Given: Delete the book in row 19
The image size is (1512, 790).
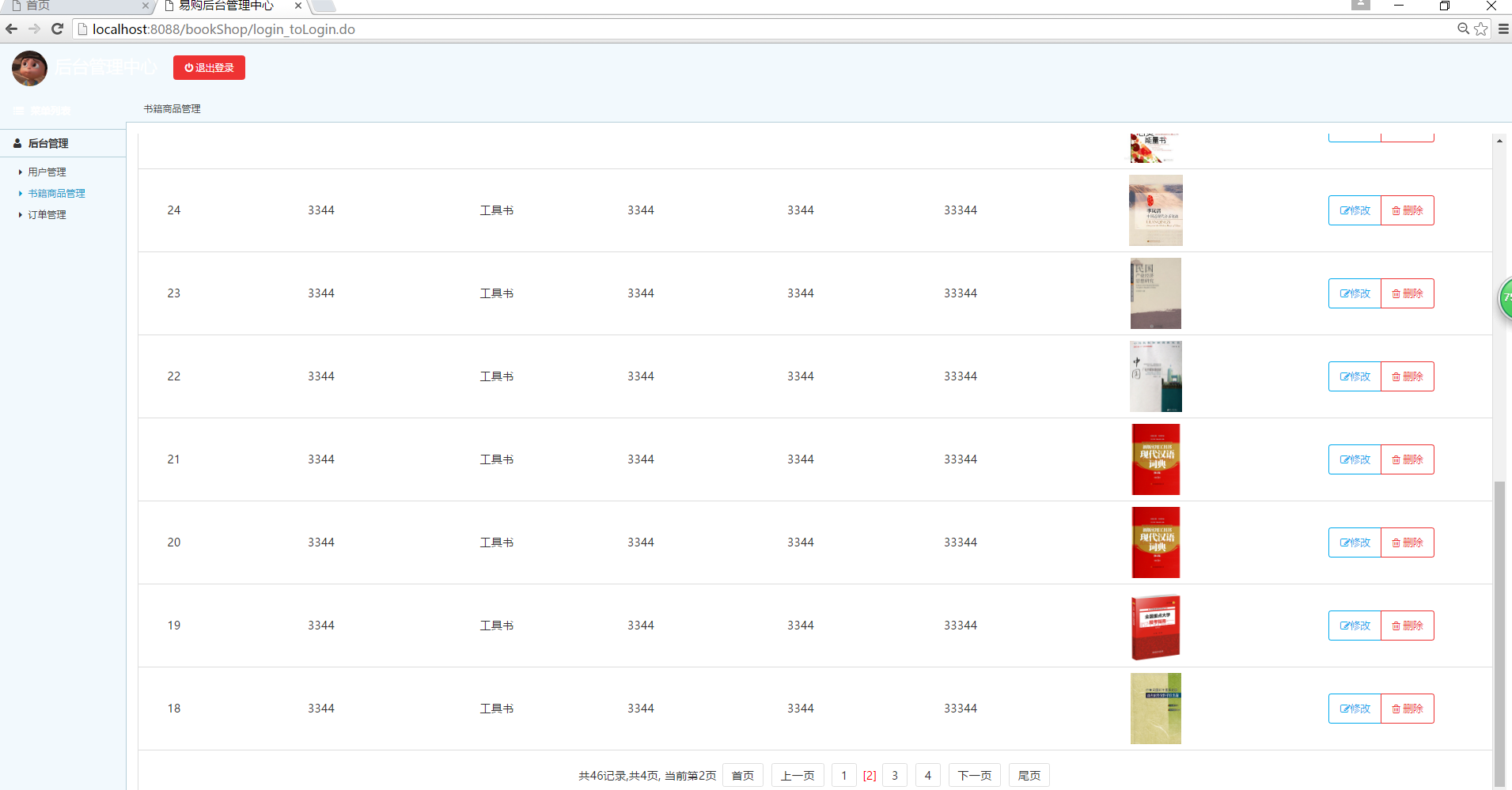Looking at the screenshot, I should pos(1408,626).
